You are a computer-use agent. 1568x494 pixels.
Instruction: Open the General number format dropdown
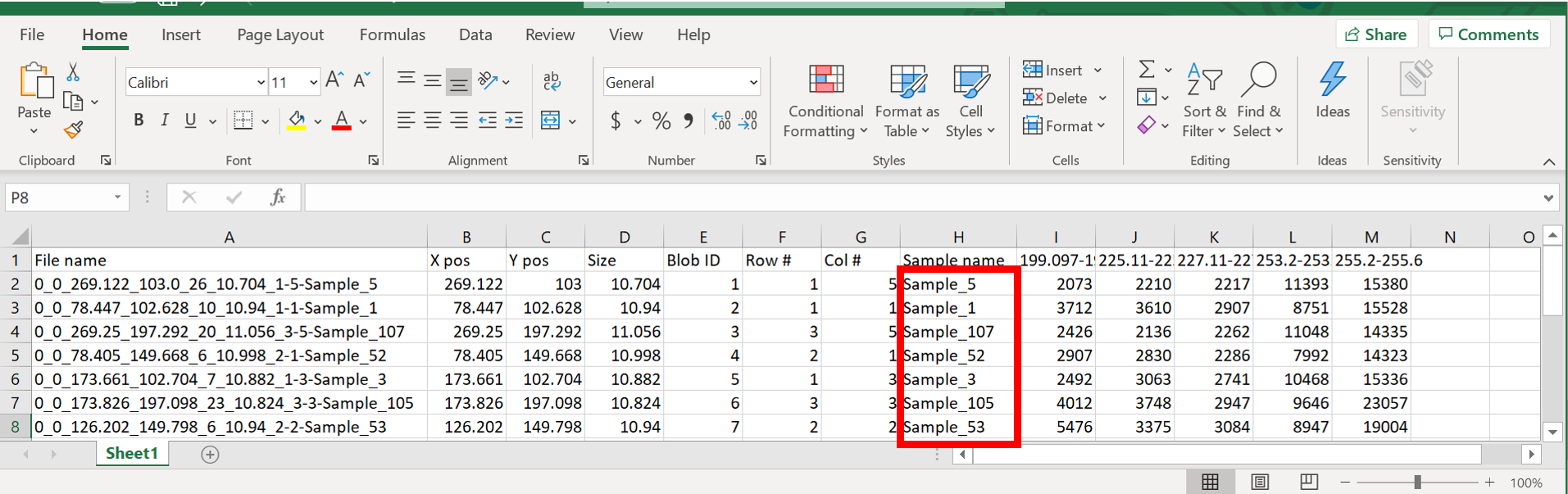pos(753,82)
